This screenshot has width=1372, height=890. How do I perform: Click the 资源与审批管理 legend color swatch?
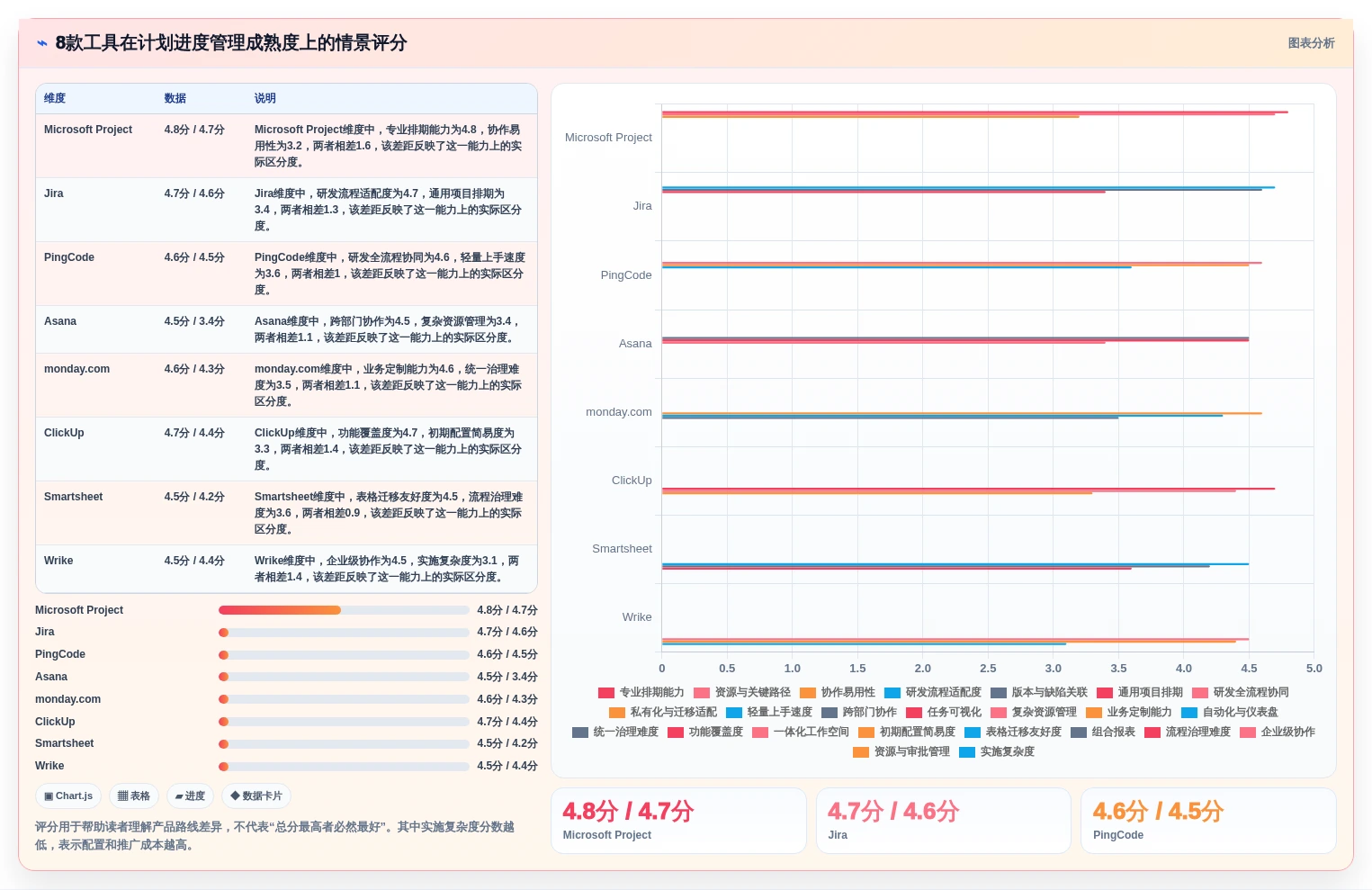pos(860,752)
